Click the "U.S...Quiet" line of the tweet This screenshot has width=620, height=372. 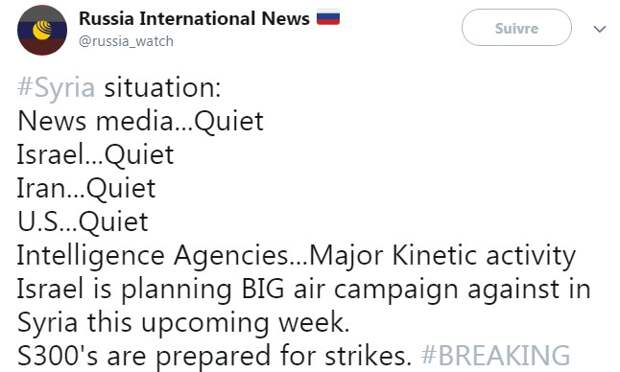(83, 222)
